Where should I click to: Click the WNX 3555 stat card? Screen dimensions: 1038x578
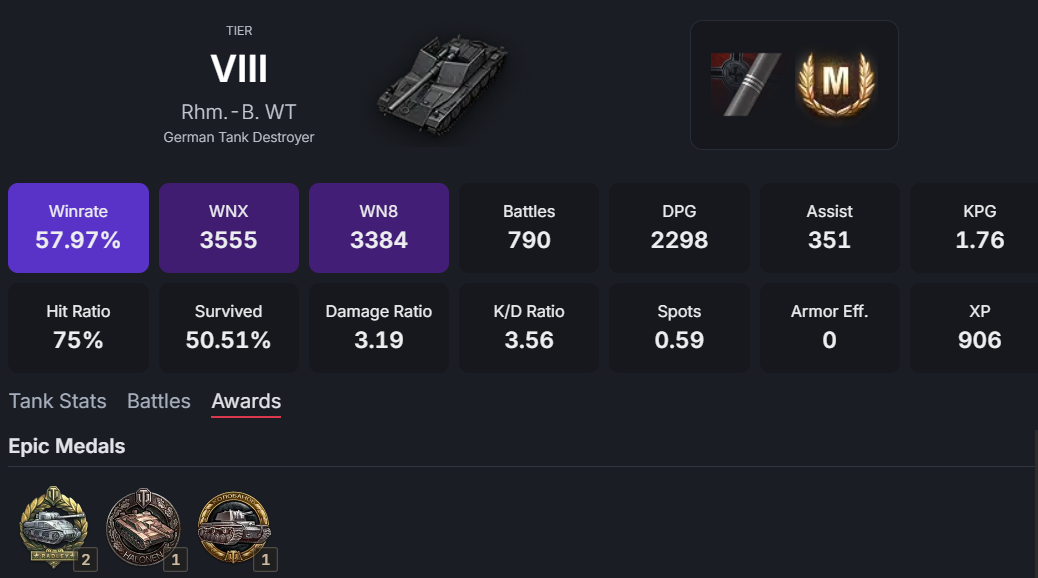click(x=228, y=228)
